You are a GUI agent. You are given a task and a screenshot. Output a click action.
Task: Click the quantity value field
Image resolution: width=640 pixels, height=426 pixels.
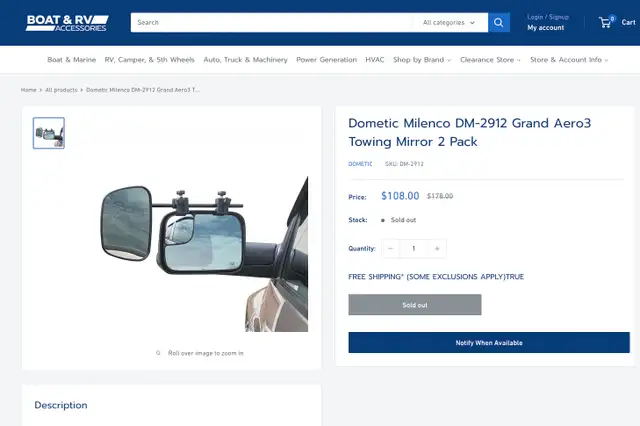click(414, 248)
